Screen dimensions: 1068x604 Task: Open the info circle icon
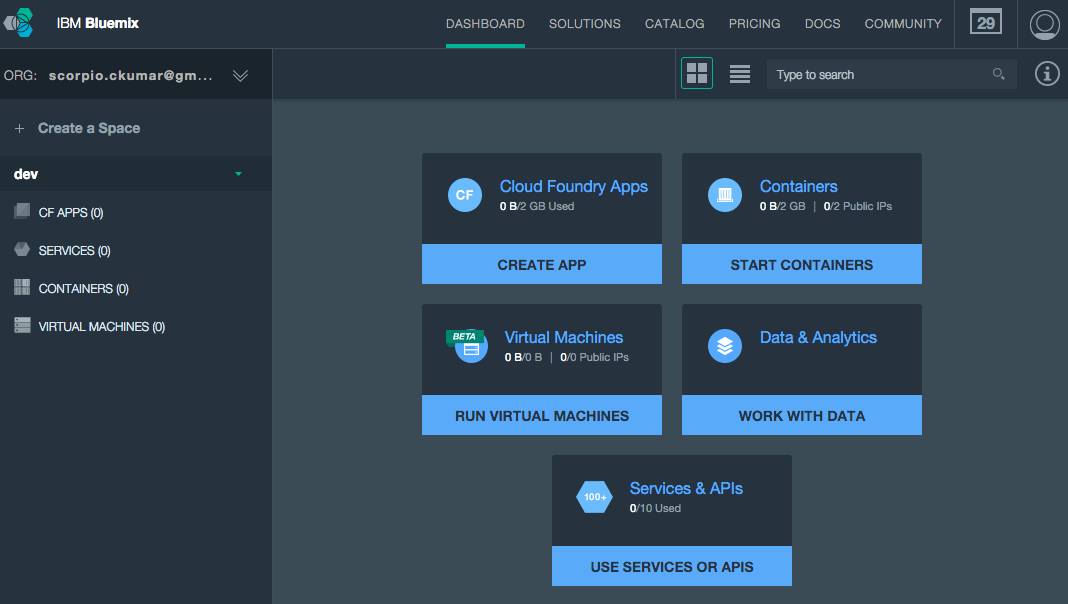coord(1047,74)
